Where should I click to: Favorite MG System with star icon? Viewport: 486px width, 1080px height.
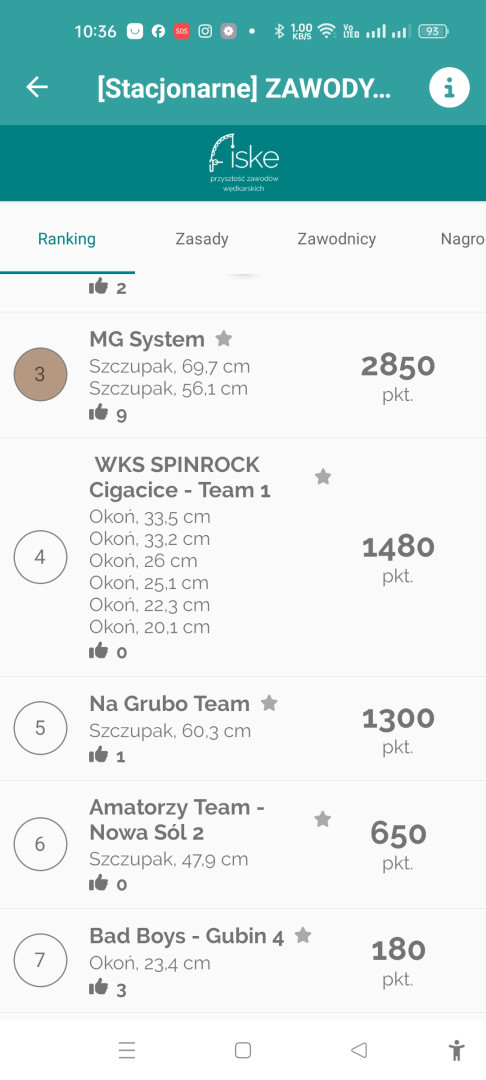pos(224,338)
